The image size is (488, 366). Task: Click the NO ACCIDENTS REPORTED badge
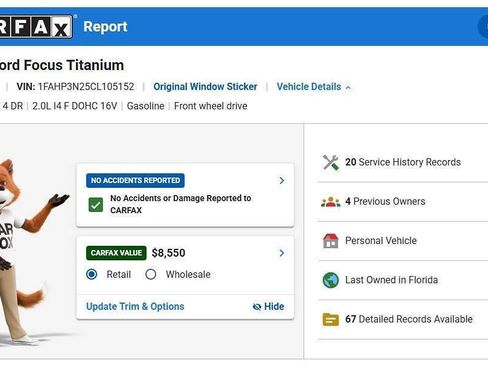135,180
